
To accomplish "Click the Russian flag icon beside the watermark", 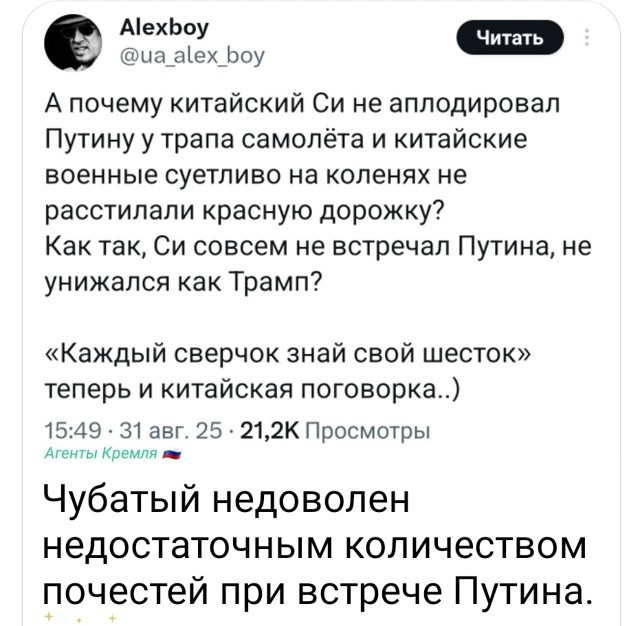I will (x=172, y=453).
